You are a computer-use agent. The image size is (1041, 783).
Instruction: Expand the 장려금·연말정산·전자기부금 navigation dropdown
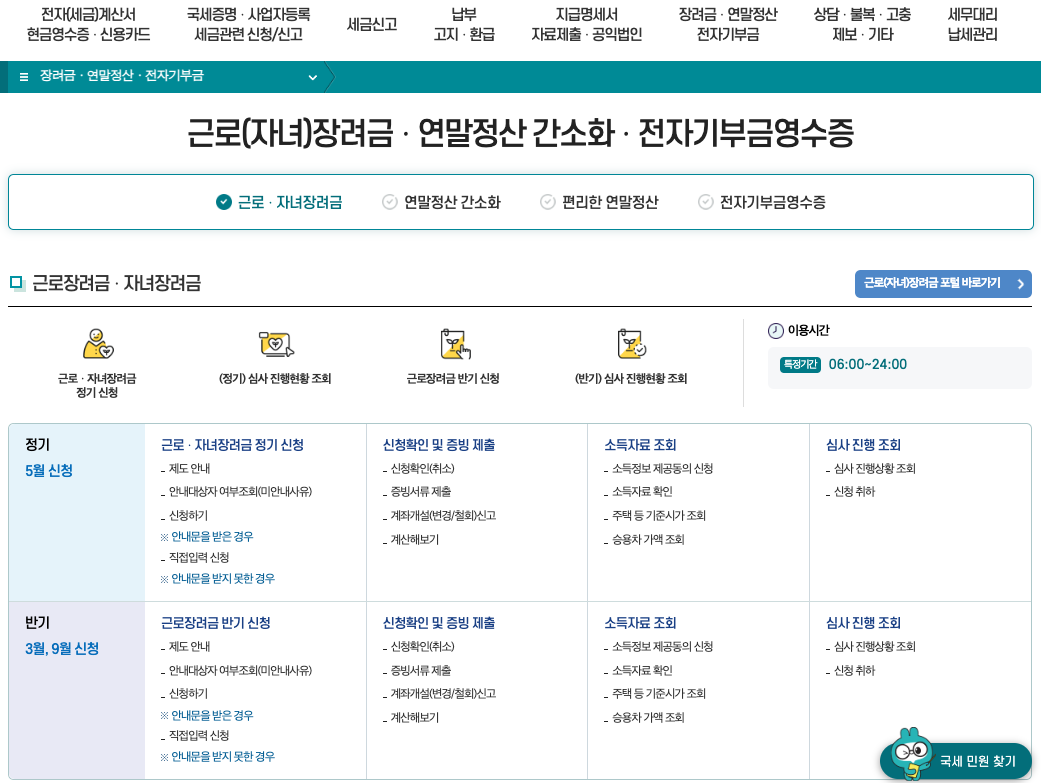[311, 76]
